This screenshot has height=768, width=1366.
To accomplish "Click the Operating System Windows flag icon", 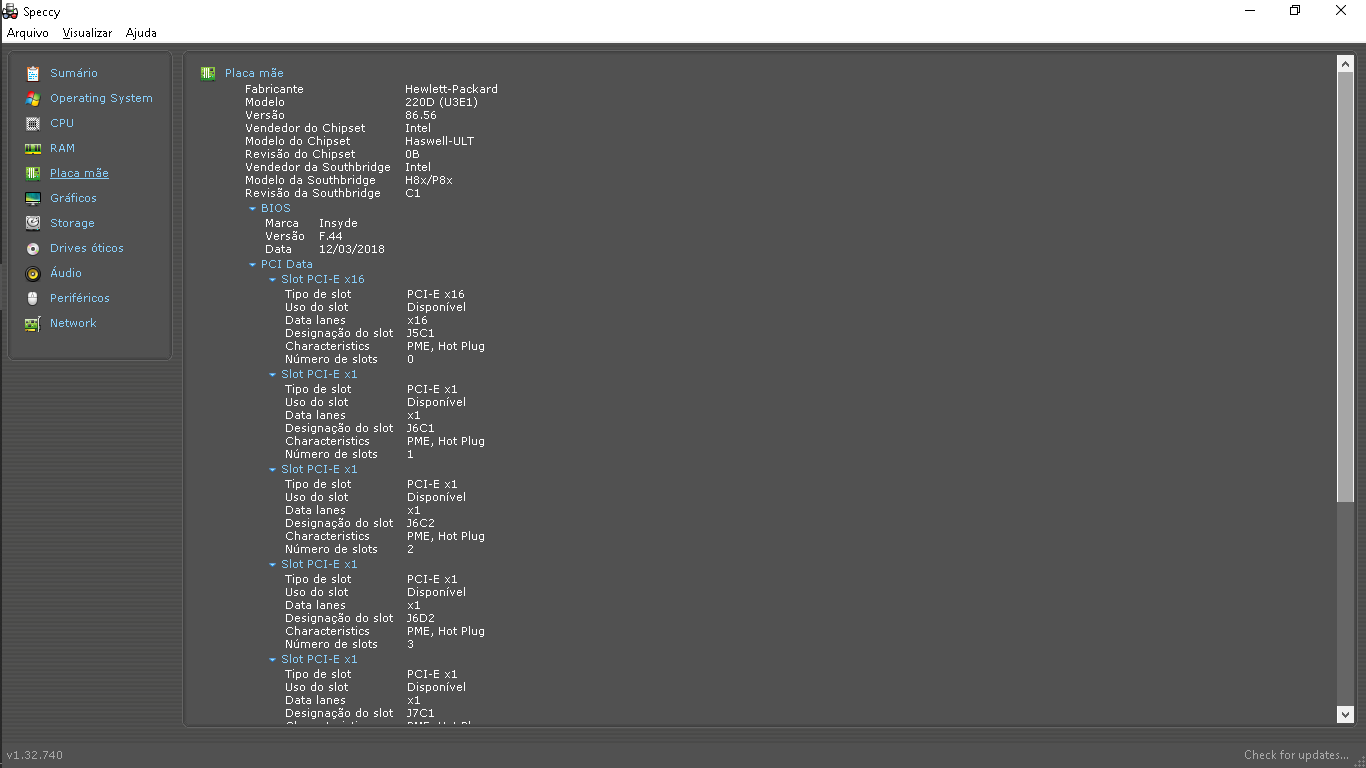I will pos(33,98).
